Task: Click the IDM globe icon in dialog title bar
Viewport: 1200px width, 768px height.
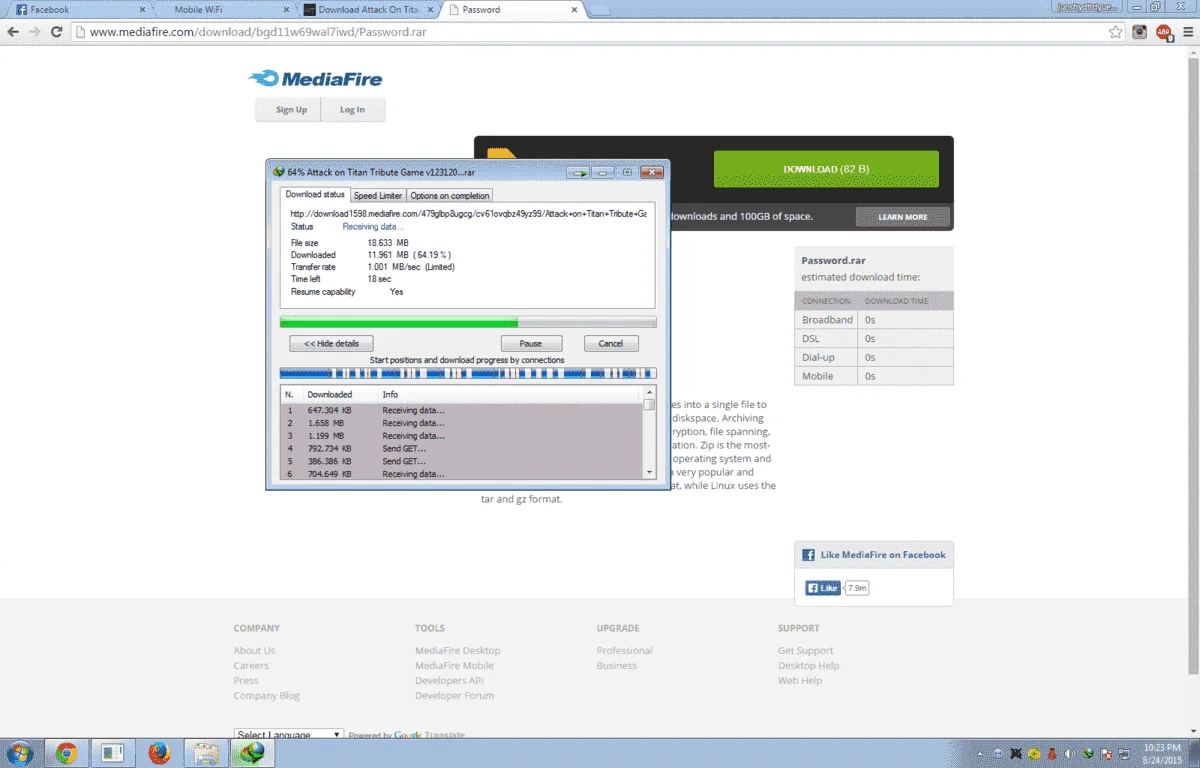Action: (278, 172)
